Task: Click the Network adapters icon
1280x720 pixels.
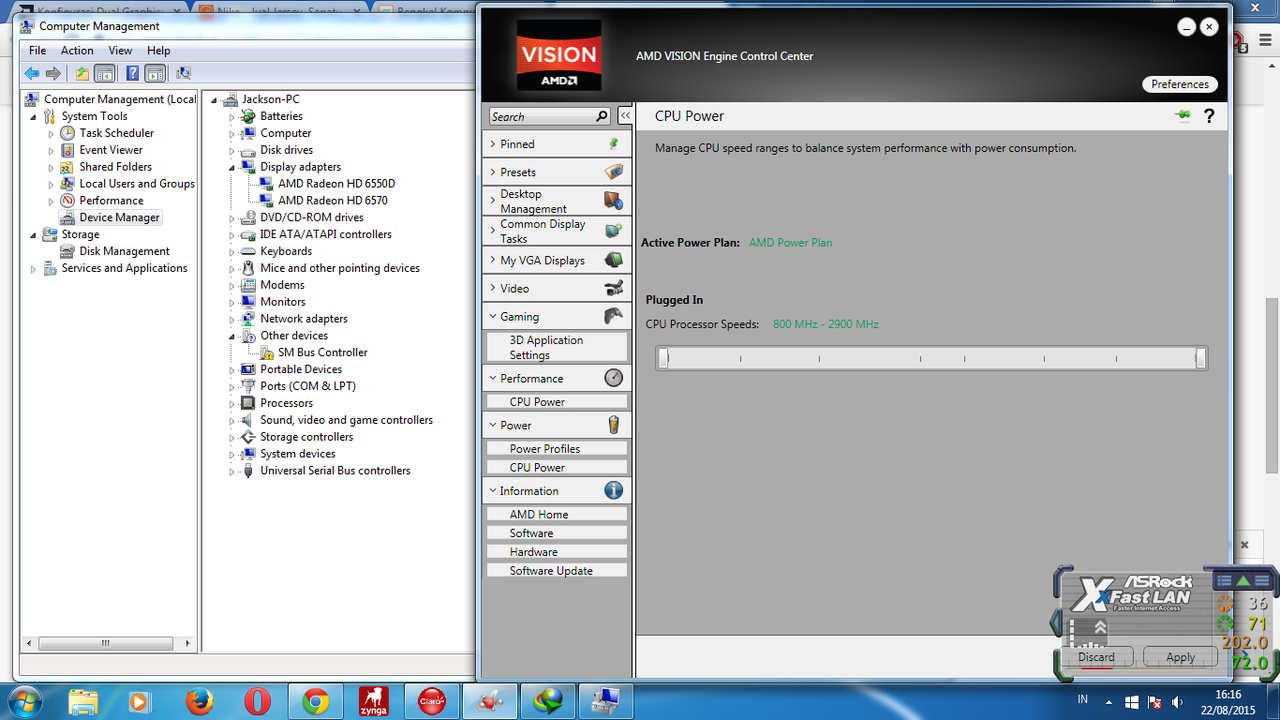Action: (x=248, y=319)
